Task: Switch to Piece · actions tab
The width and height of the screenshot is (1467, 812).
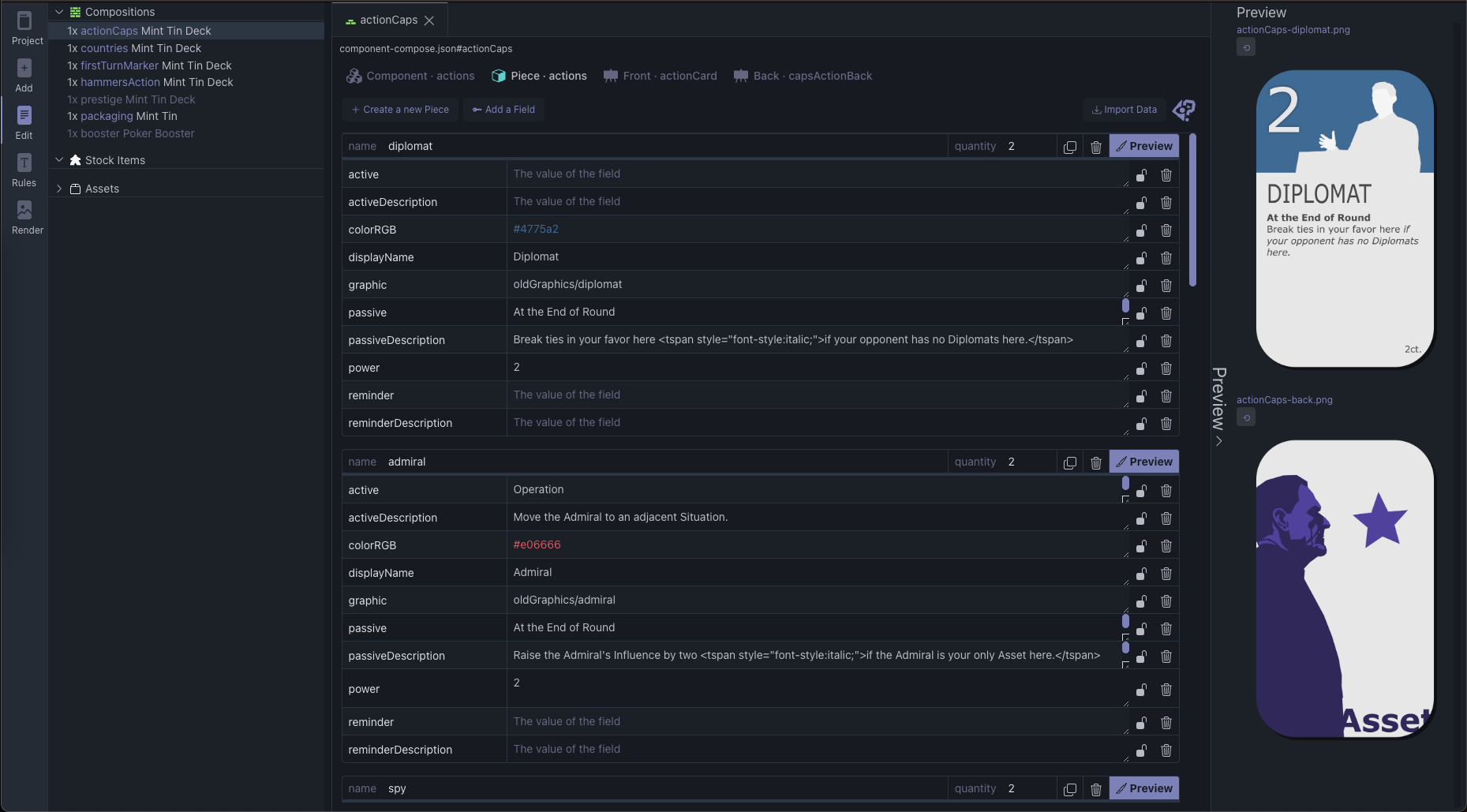Action: tap(539, 76)
